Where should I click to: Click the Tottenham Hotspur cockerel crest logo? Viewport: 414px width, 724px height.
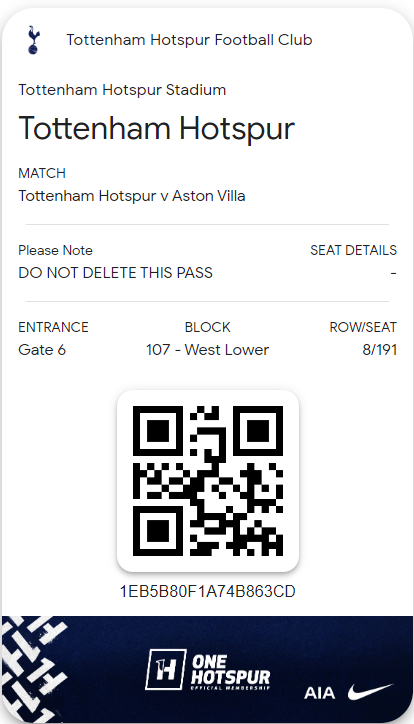tap(34, 40)
